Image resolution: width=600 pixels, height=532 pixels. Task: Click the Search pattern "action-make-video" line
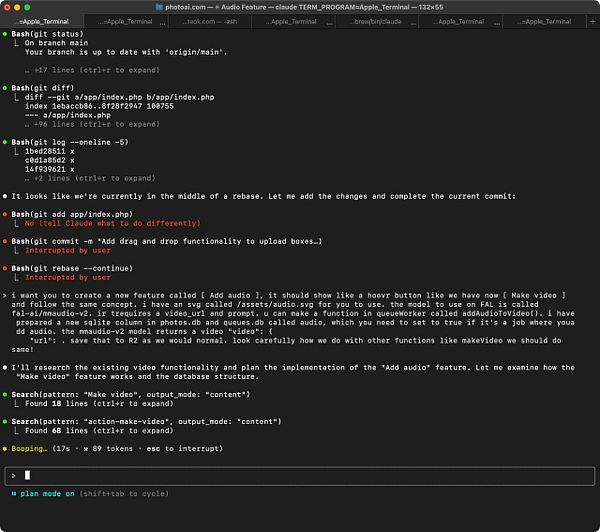click(146, 421)
